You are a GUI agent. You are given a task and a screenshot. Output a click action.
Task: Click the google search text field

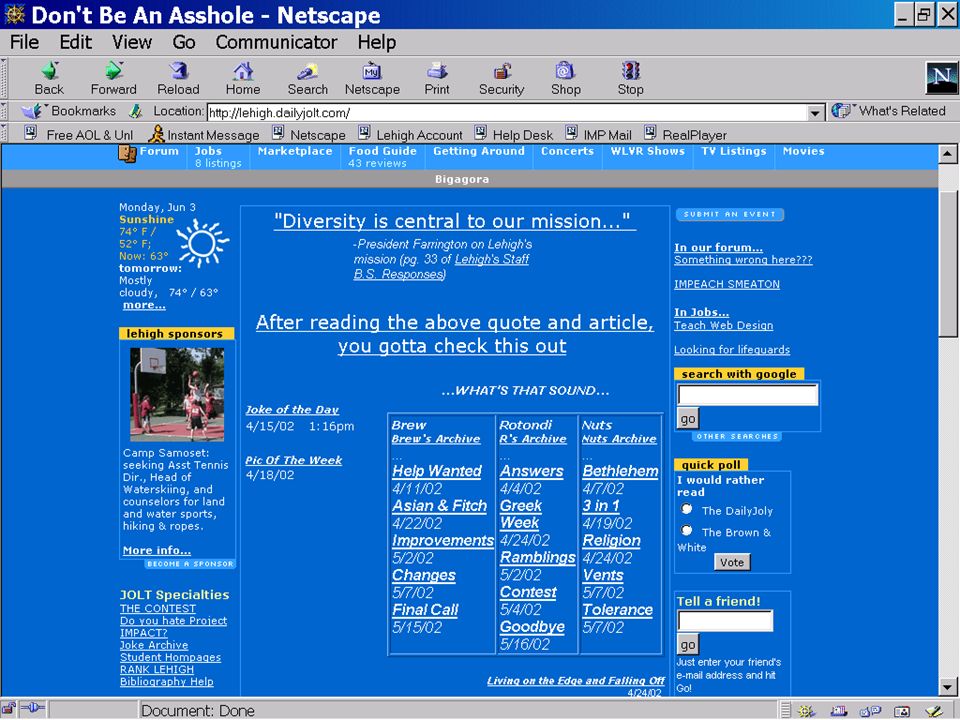coord(748,395)
